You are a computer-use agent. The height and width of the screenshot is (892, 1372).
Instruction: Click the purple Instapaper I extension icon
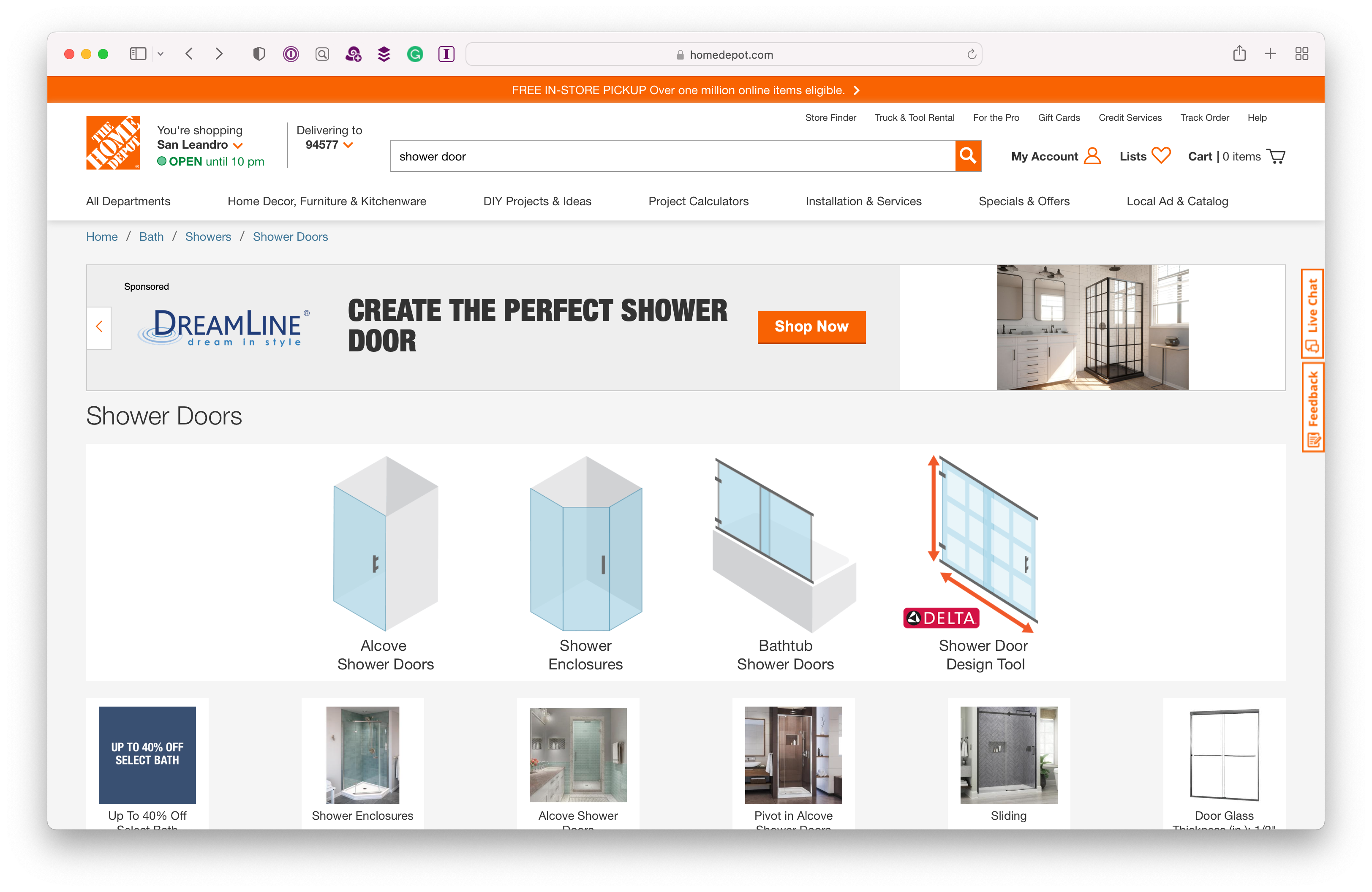(x=446, y=54)
